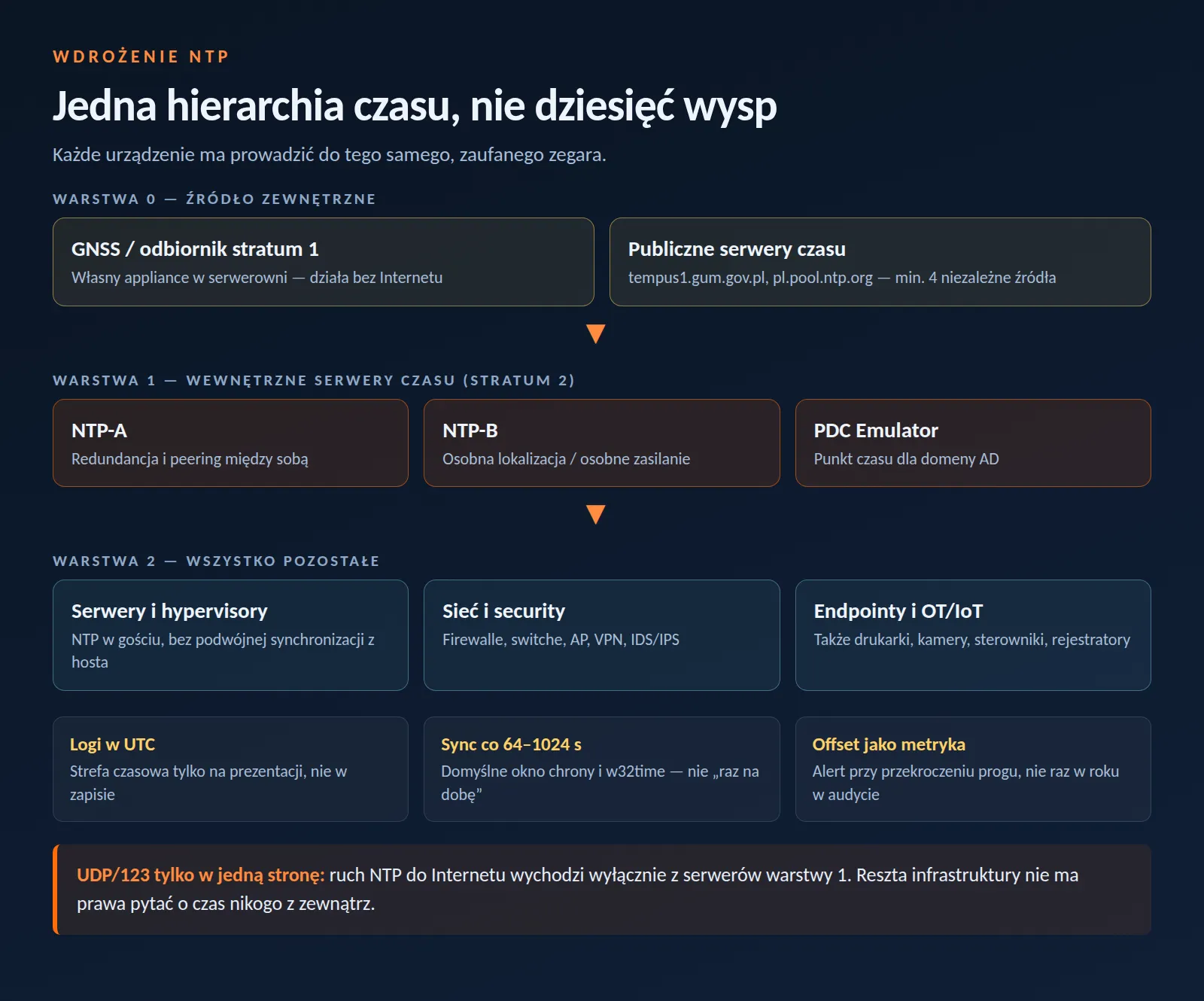Image resolution: width=1204 pixels, height=1001 pixels.
Task: Click 'Redundancja i peering między sobą' text
Action: click(x=190, y=459)
